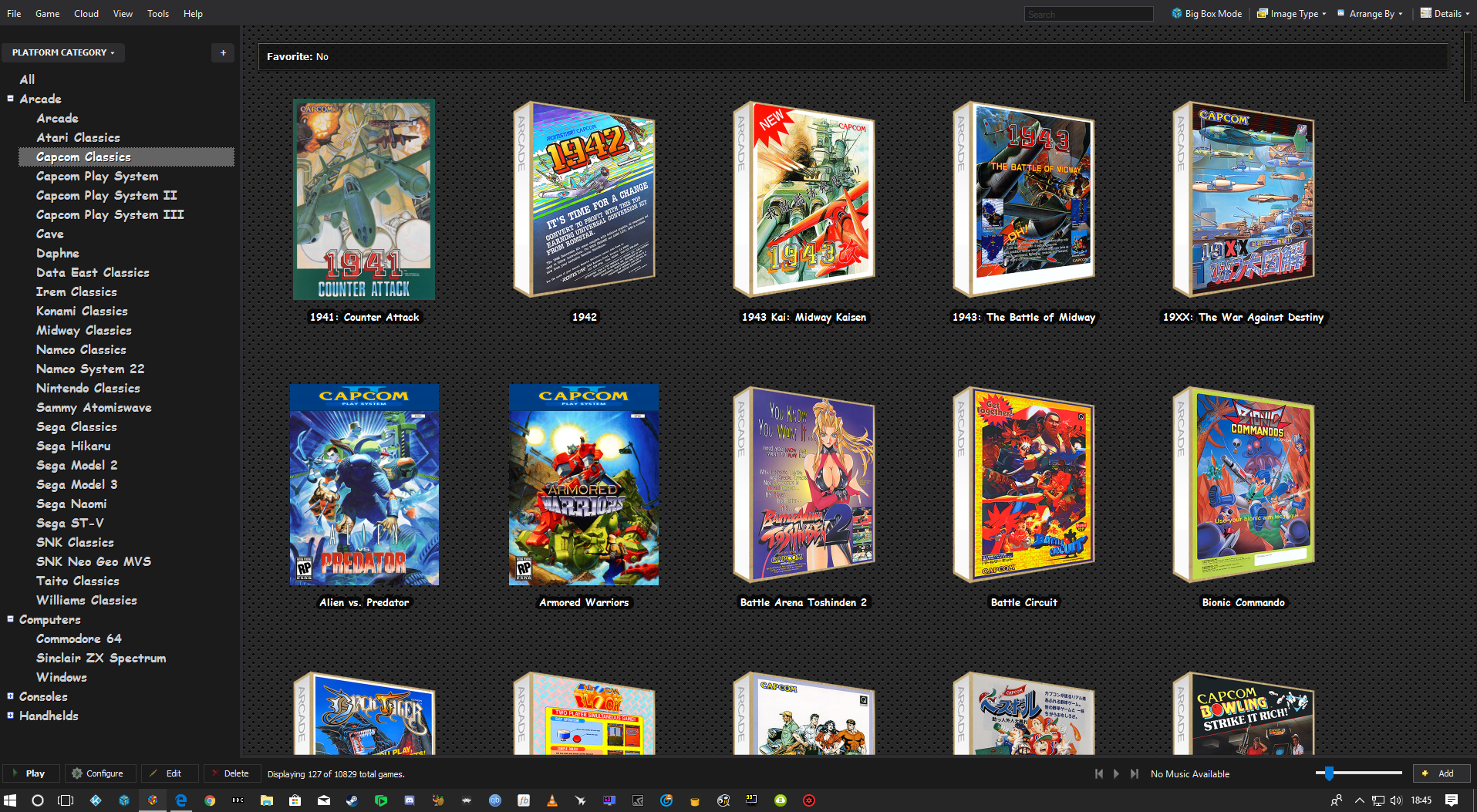
Task: Open BBC app from taskbar
Action: (238, 800)
